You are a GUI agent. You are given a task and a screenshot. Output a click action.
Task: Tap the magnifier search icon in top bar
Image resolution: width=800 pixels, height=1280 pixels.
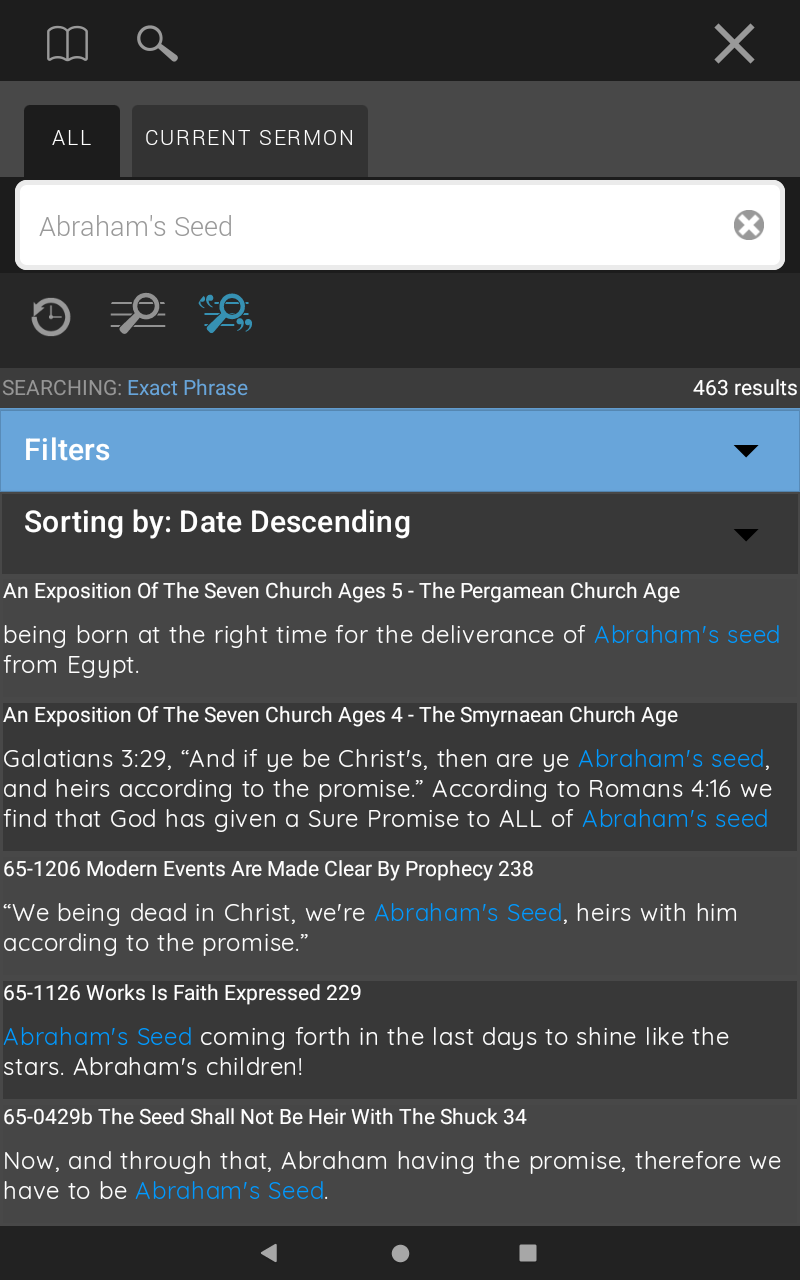pyautogui.click(x=157, y=44)
